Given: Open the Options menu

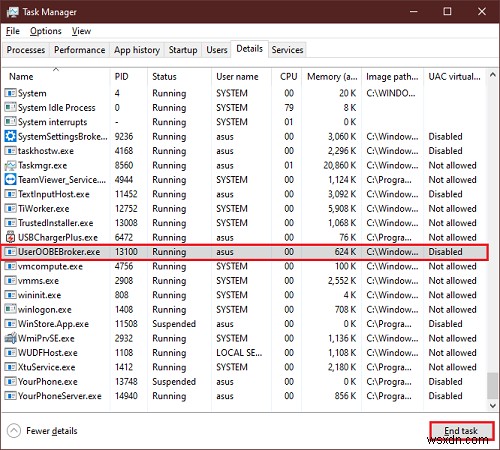Looking at the screenshot, I should click(x=46, y=31).
